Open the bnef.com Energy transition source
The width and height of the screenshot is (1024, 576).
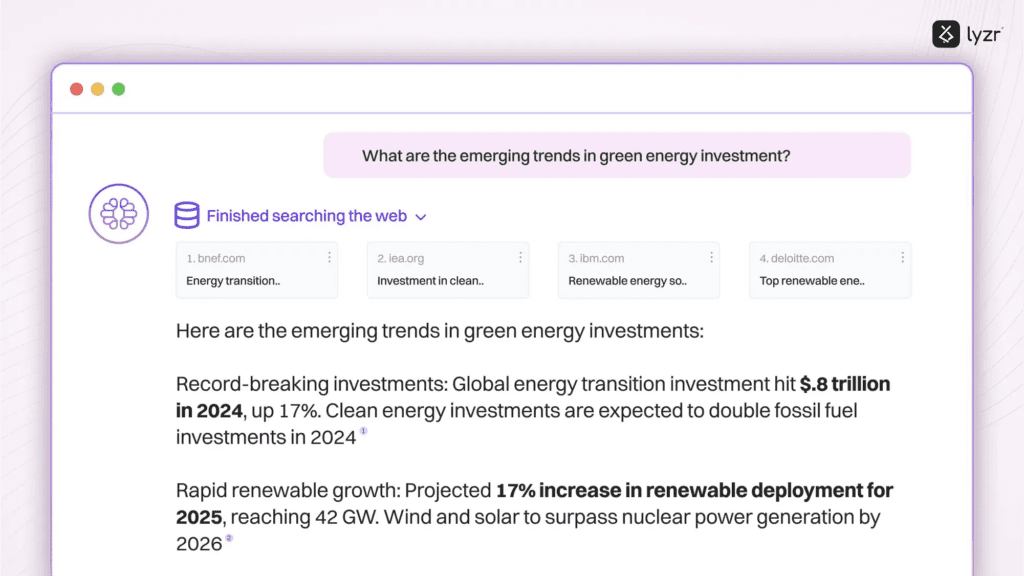(257, 270)
